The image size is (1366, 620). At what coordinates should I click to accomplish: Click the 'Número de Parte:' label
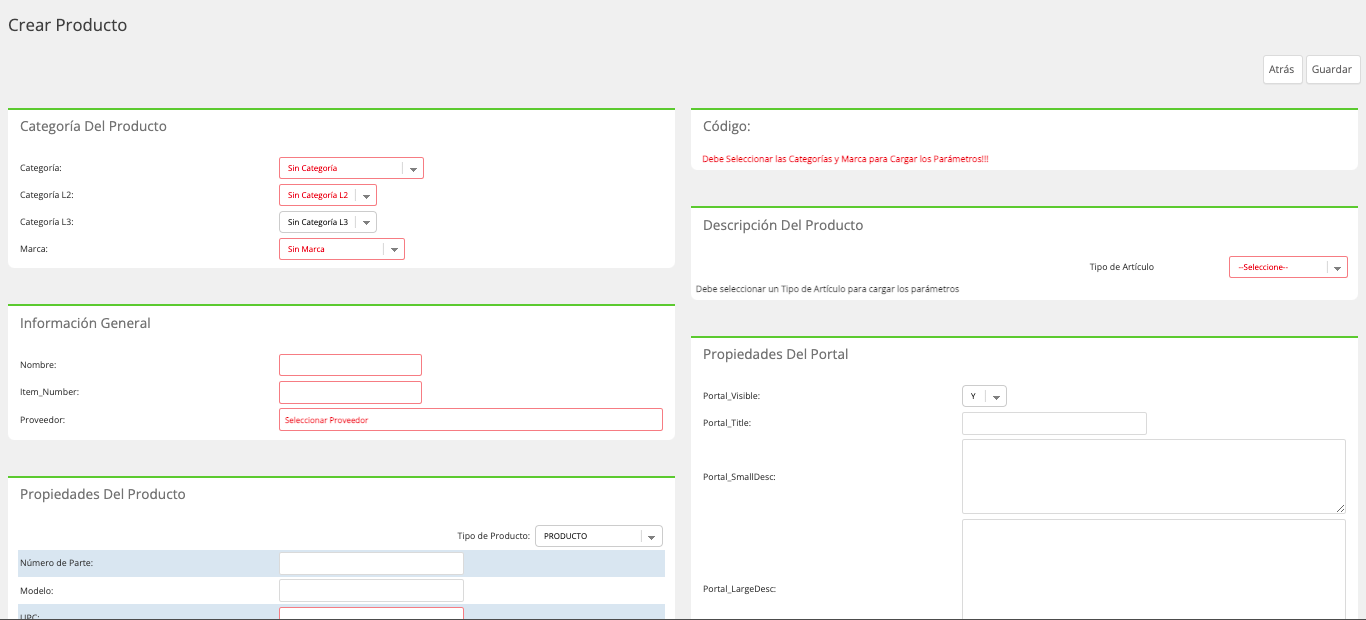(x=57, y=563)
